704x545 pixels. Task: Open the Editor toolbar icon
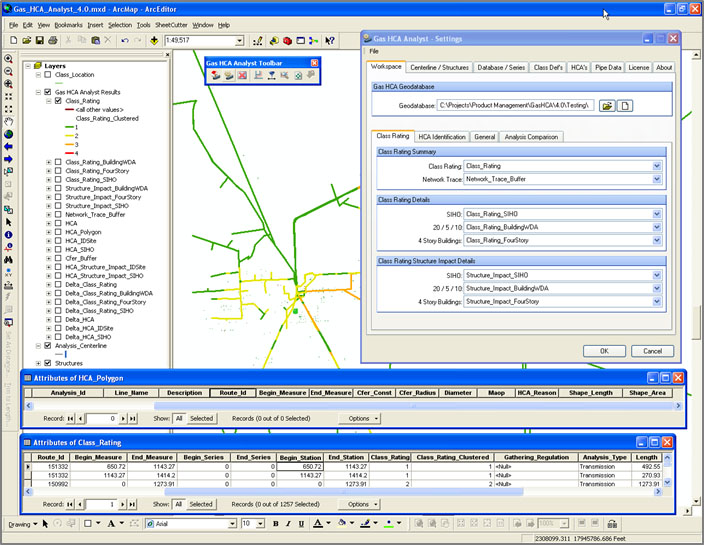pyautogui.click(x=257, y=41)
